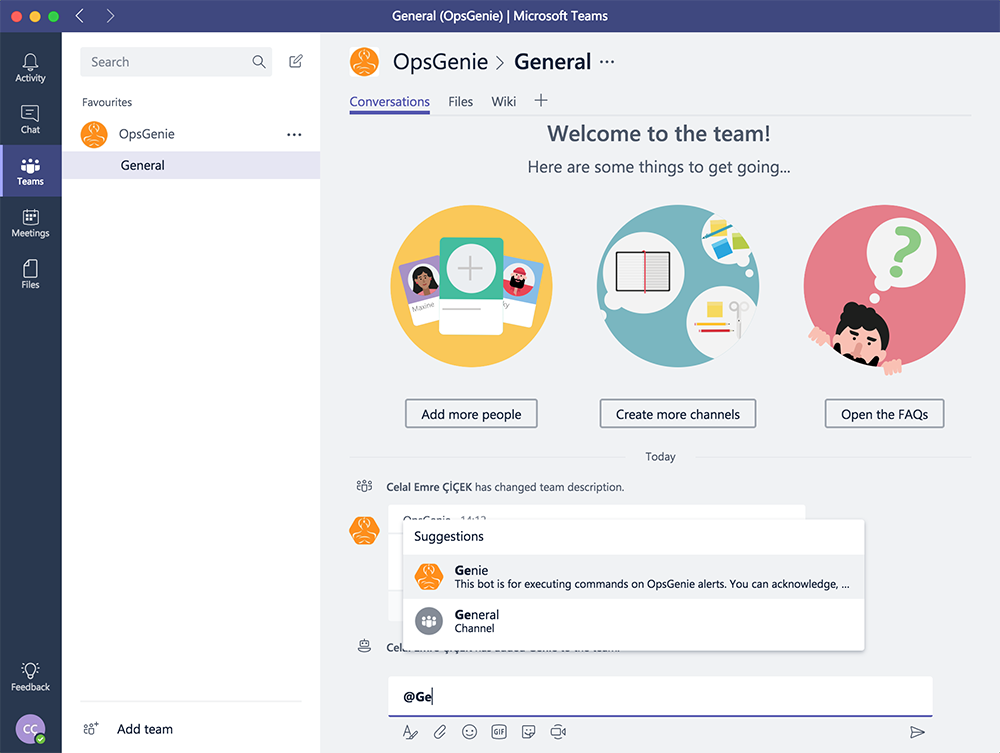The height and width of the screenshot is (753, 1000).
Task: Click the OpsGenie team logo in header
Action: pos(364,62)
